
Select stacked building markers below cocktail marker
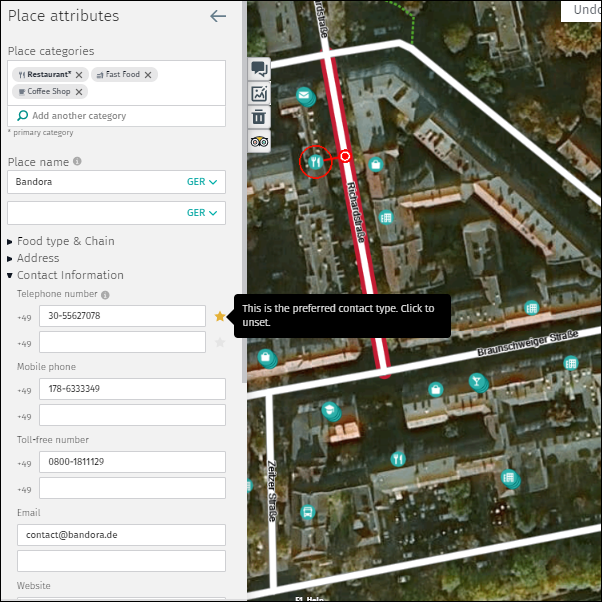pyautogui.click(x=510, y=478)
